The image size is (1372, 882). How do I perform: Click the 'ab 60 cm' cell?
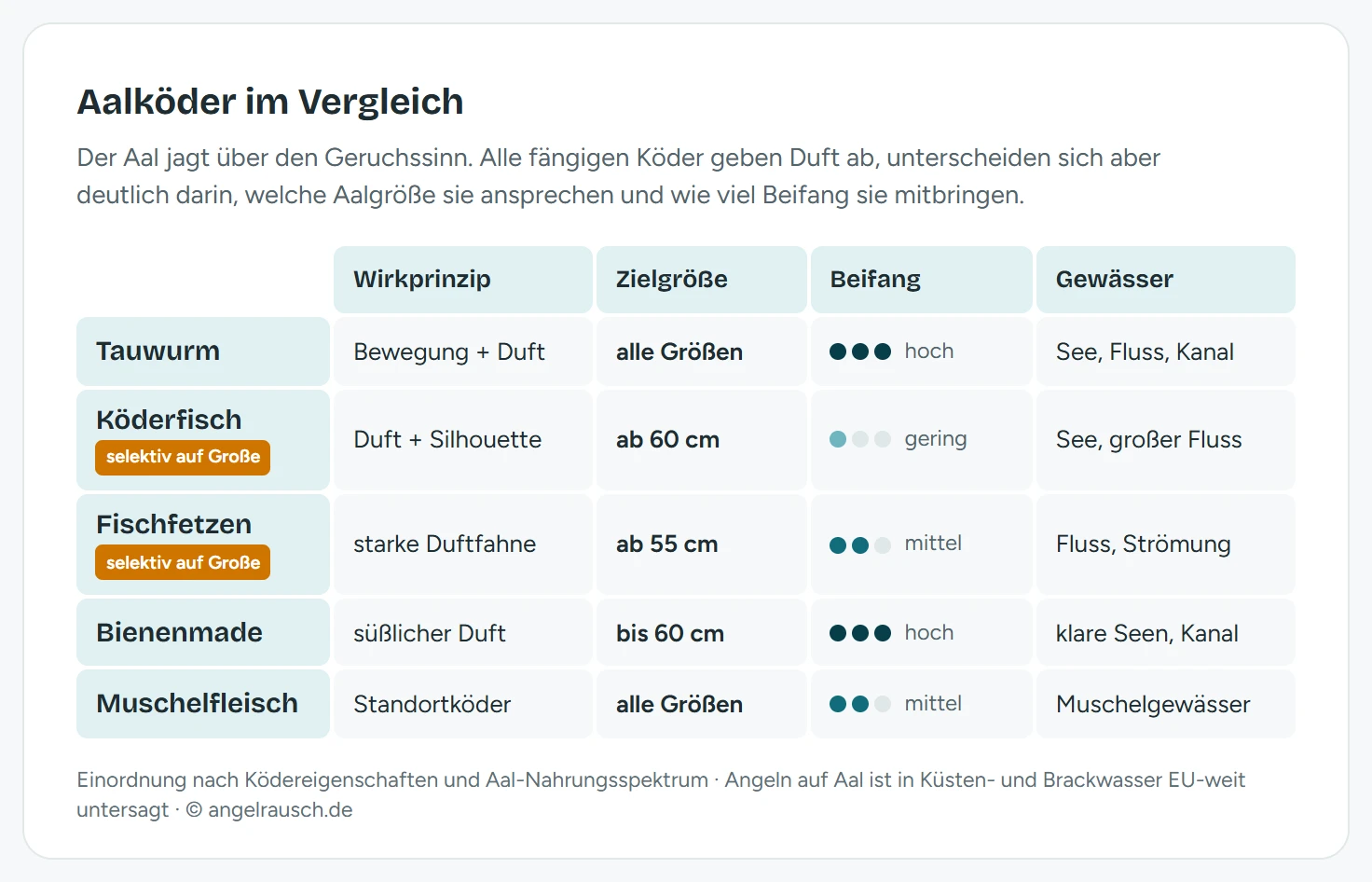click(702, 440)
